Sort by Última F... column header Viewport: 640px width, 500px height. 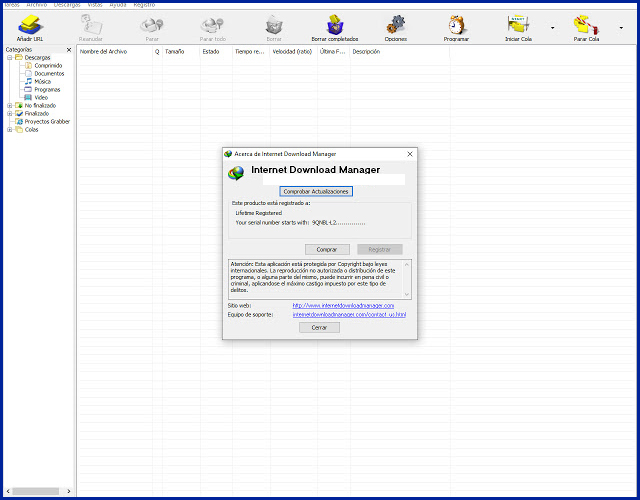pyautogui.click(x=333, y=52)
